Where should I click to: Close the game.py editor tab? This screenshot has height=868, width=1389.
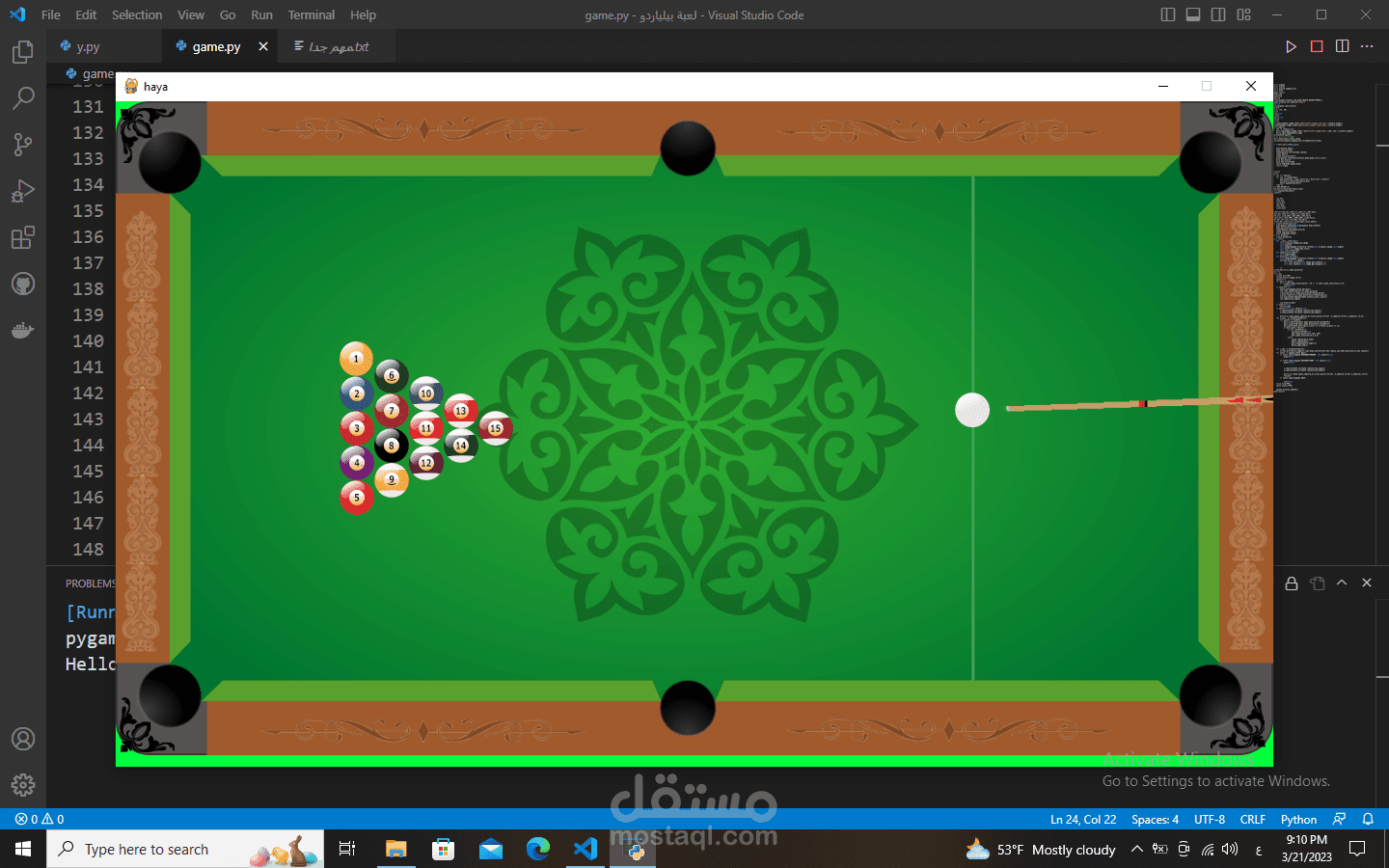(x=263, y=46)
